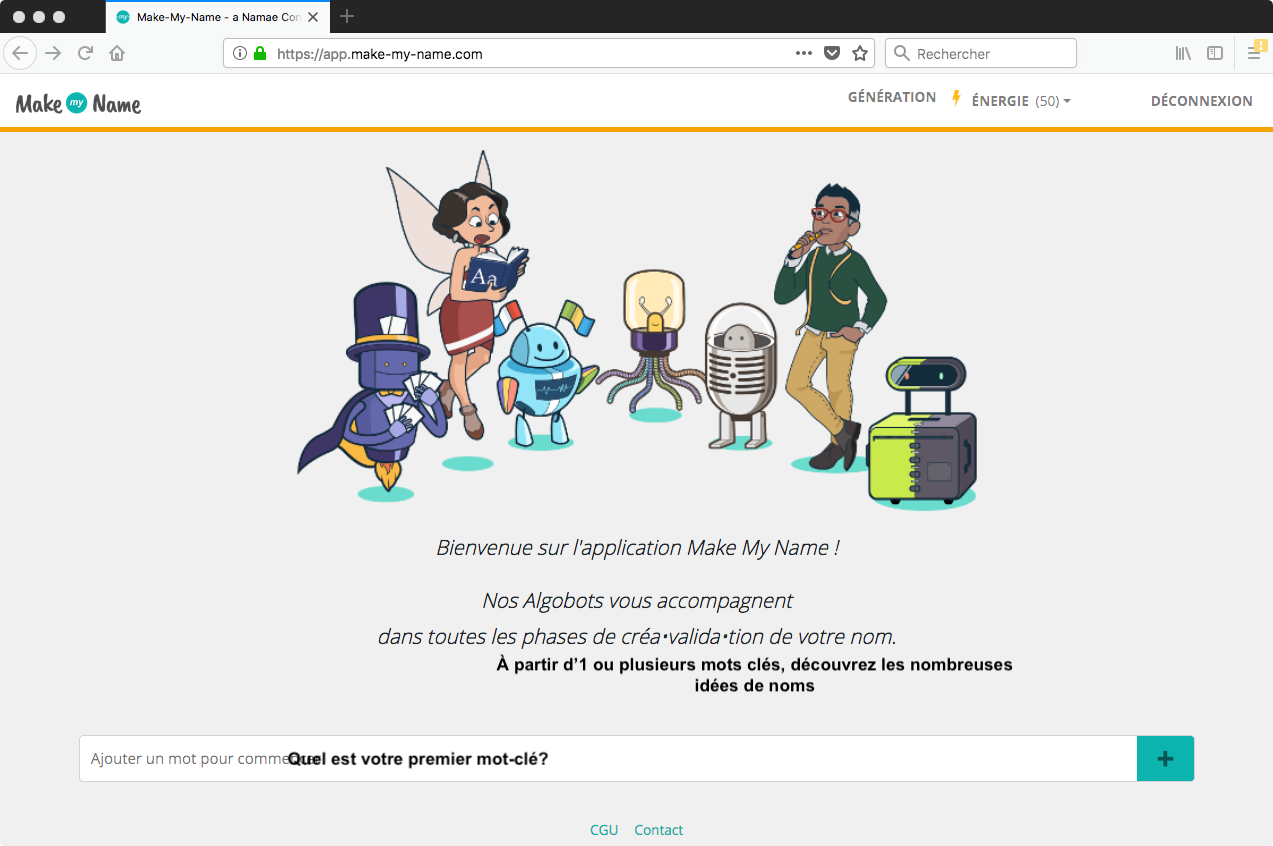
Task: Reload the page with the refresh icon
Action: point(85,53)
